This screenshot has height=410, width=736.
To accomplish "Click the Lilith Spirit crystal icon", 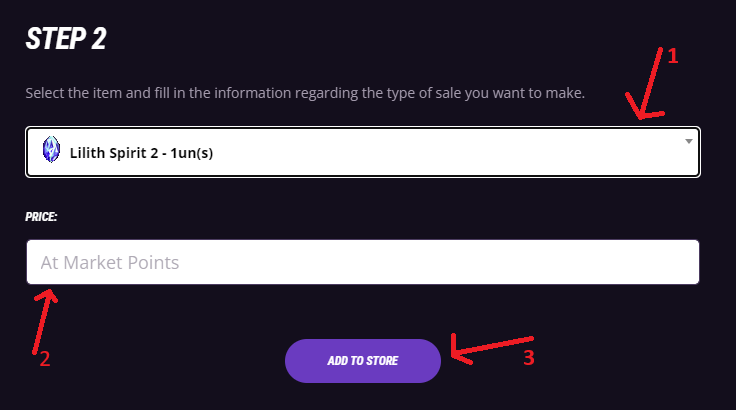I will click(51, 149).
